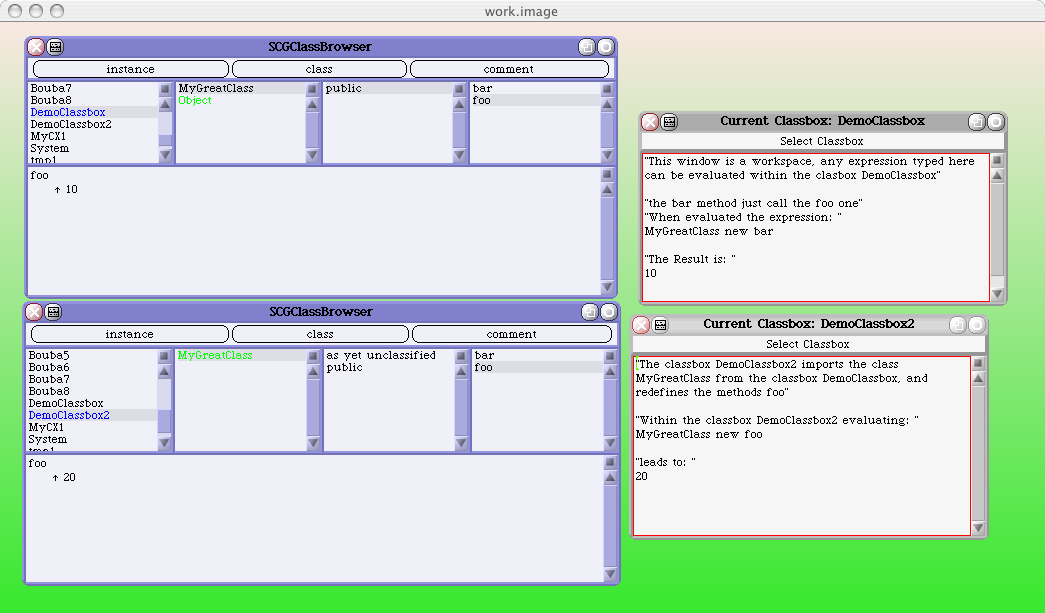Open scrollbar menu square of top browser method list
This screenshot has height=613, width=1045.
(x=607, y=89)
